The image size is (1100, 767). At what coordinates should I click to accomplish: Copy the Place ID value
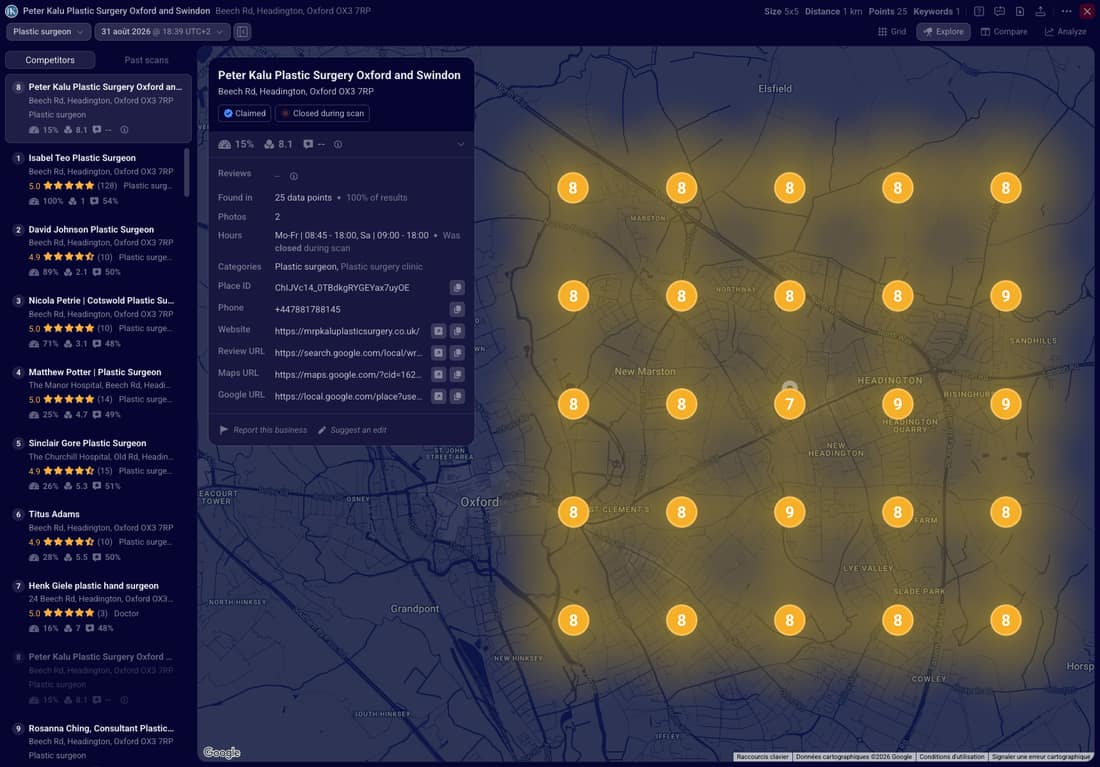457,288
